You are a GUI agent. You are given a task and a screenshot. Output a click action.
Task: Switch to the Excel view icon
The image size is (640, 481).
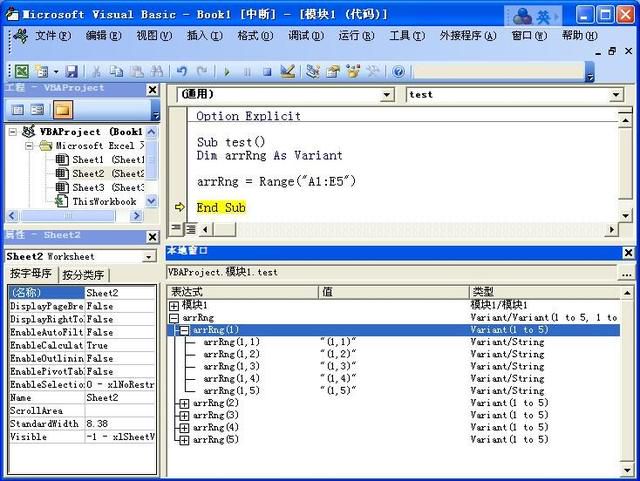pos(21,71)
